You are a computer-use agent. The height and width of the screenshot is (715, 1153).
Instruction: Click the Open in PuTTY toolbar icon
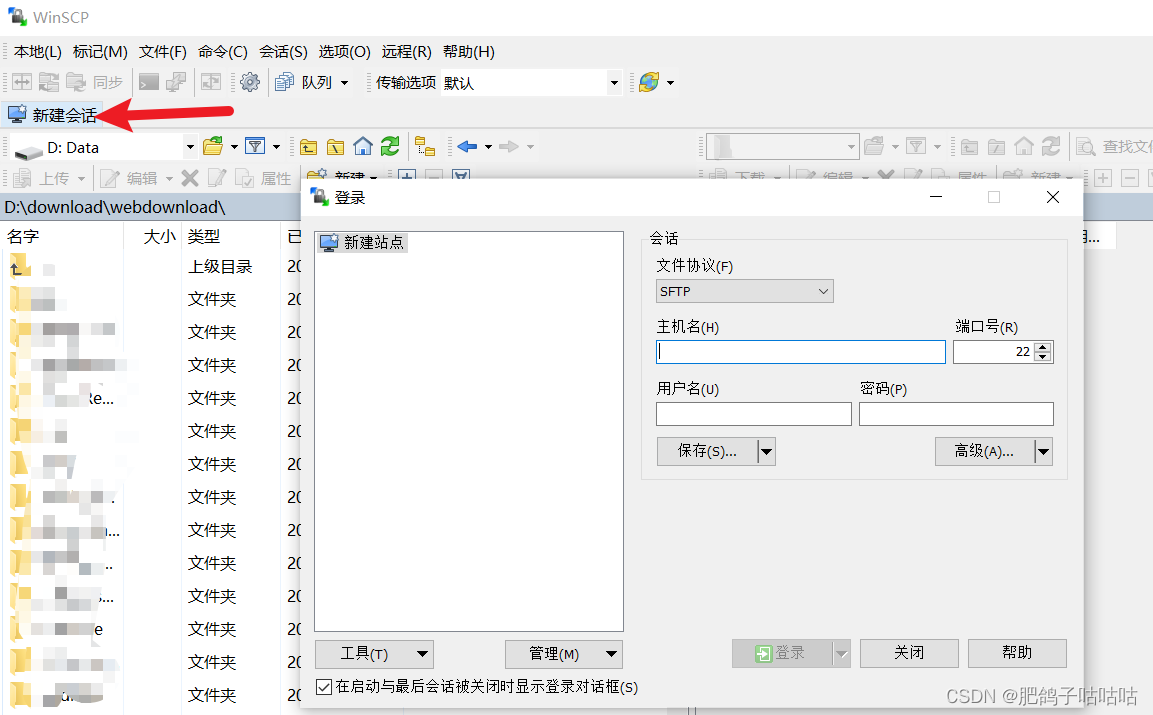pyautogui.click(x=175, y=82)
